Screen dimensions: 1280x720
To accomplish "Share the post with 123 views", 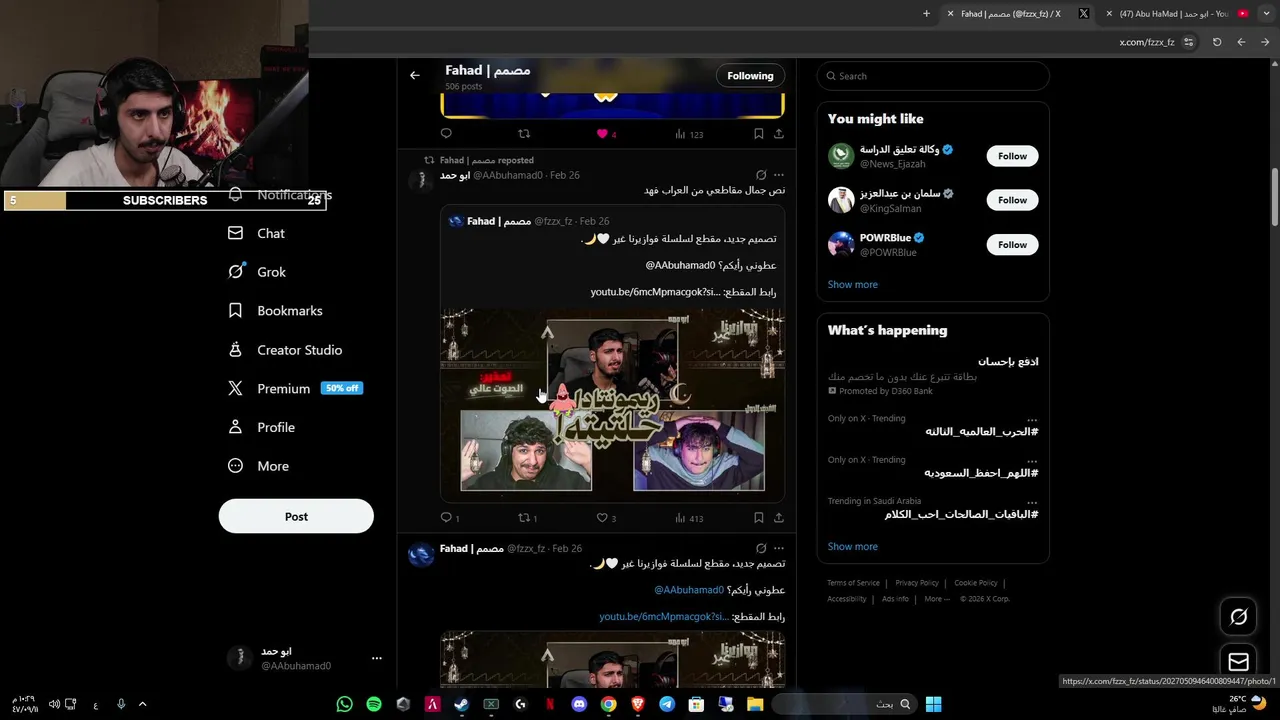I will point(779,134).
